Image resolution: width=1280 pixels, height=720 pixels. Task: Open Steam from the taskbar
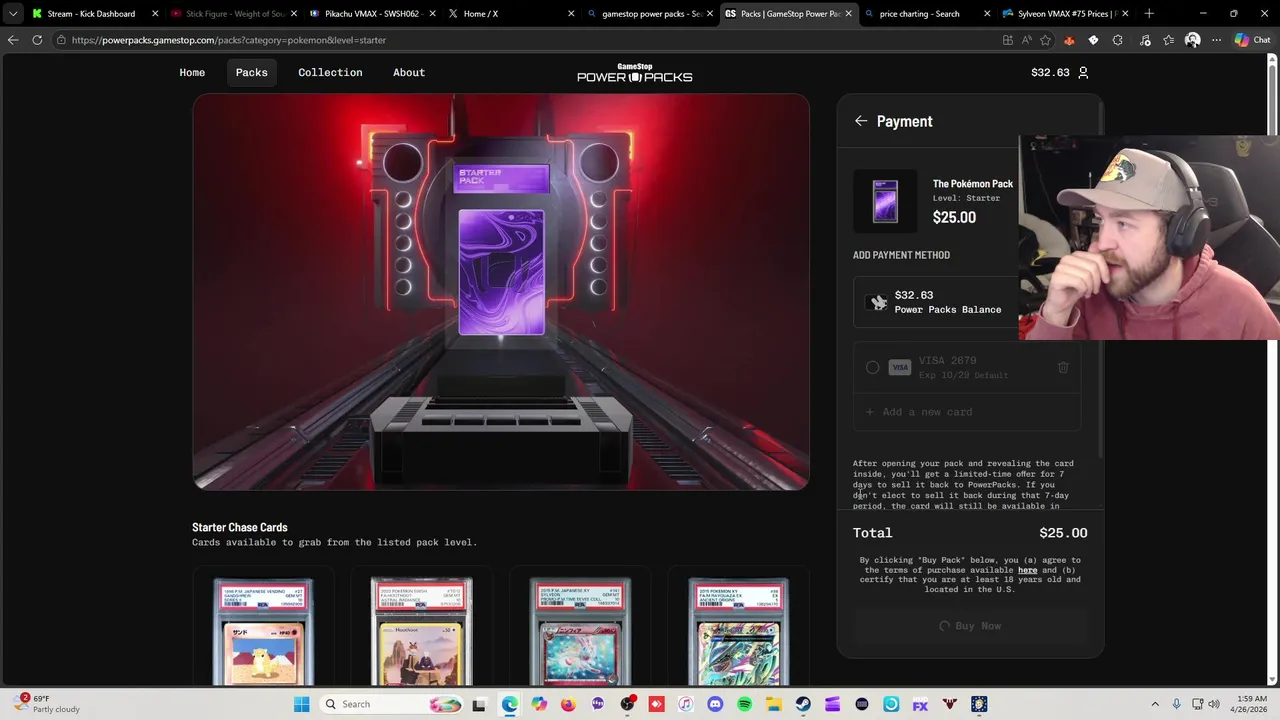803,704
